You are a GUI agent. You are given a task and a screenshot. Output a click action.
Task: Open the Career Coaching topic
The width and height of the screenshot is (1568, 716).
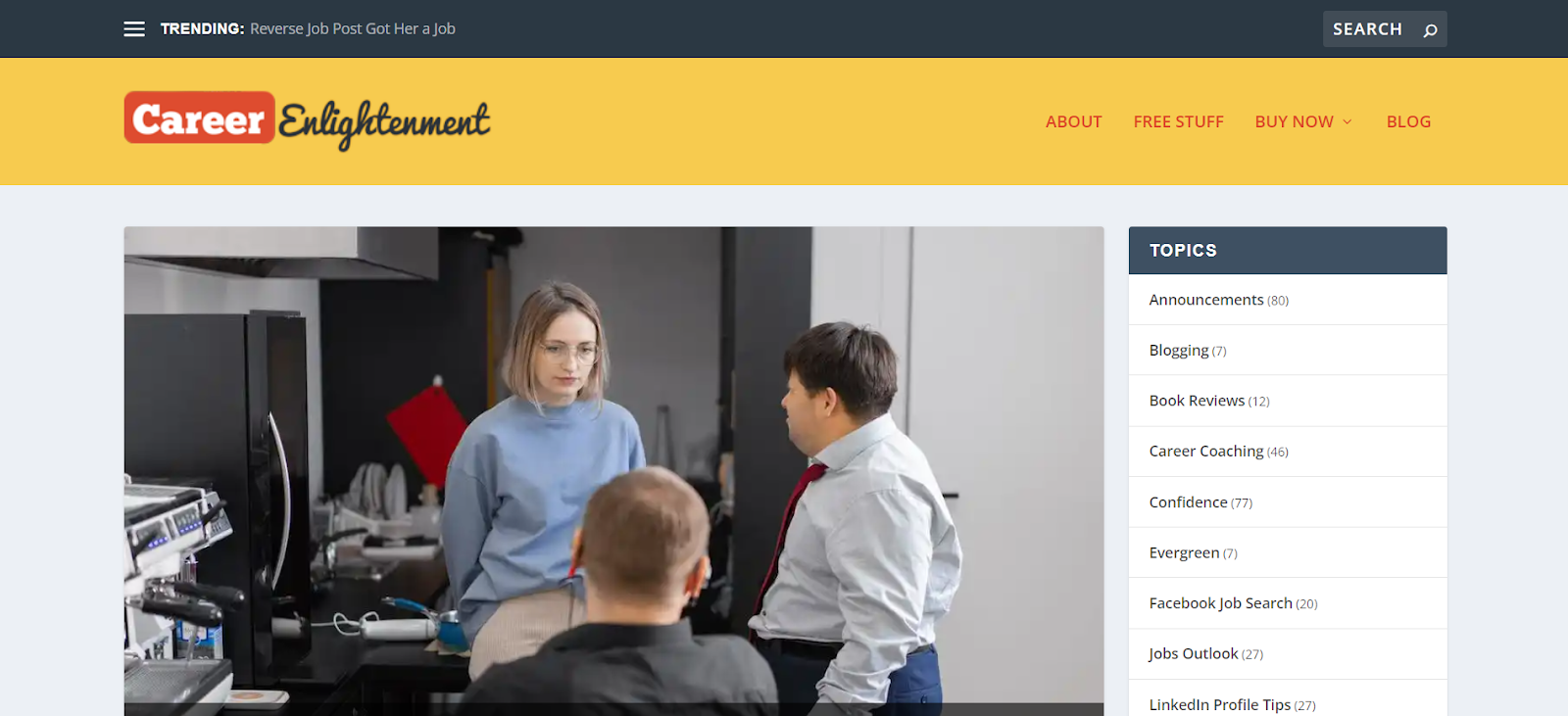click(1206, 452)
